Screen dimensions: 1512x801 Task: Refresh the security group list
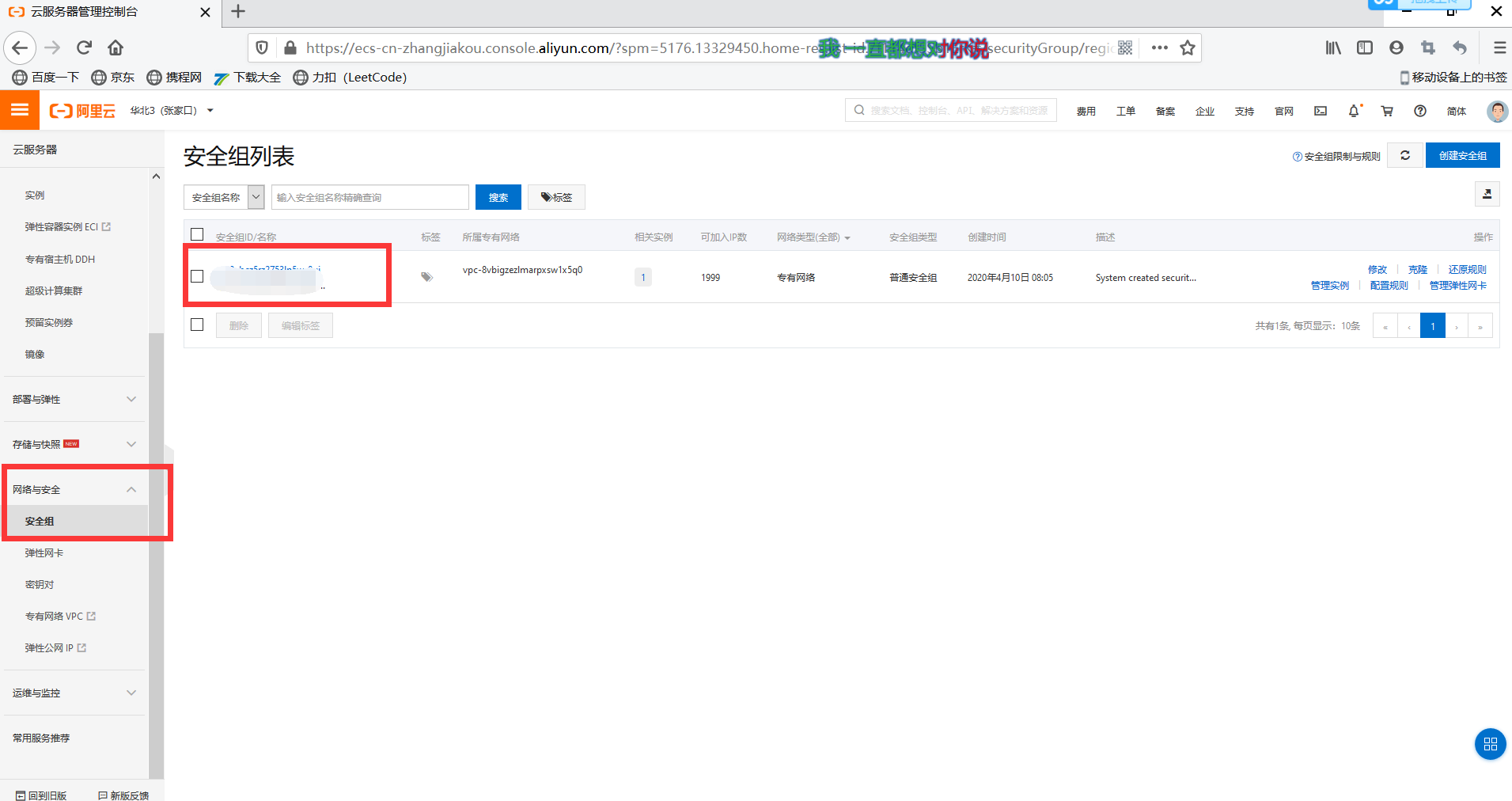pyautogui.click(x=1405, y=155)
